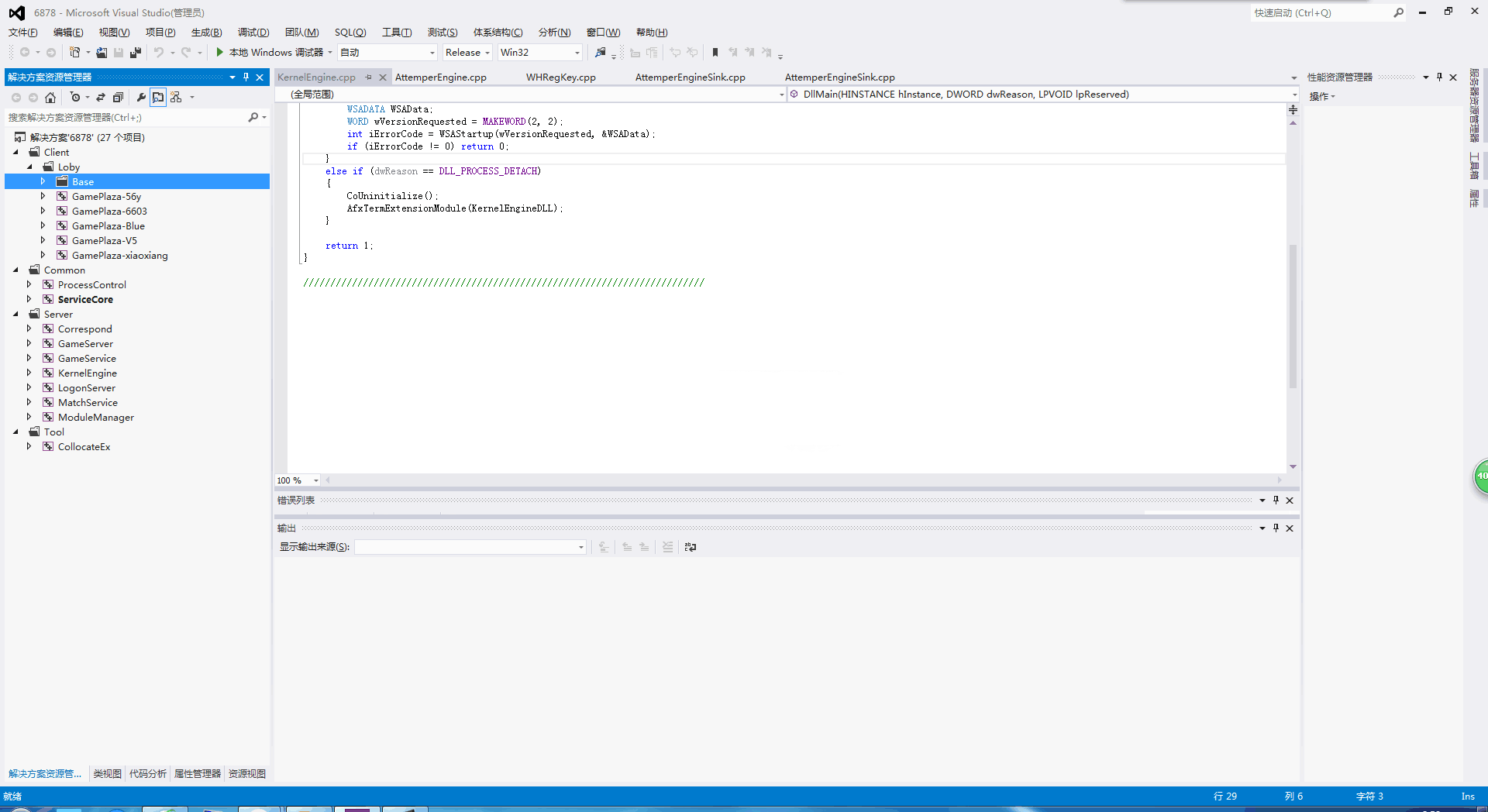Start the local Windows debugger

click(270, 53)
